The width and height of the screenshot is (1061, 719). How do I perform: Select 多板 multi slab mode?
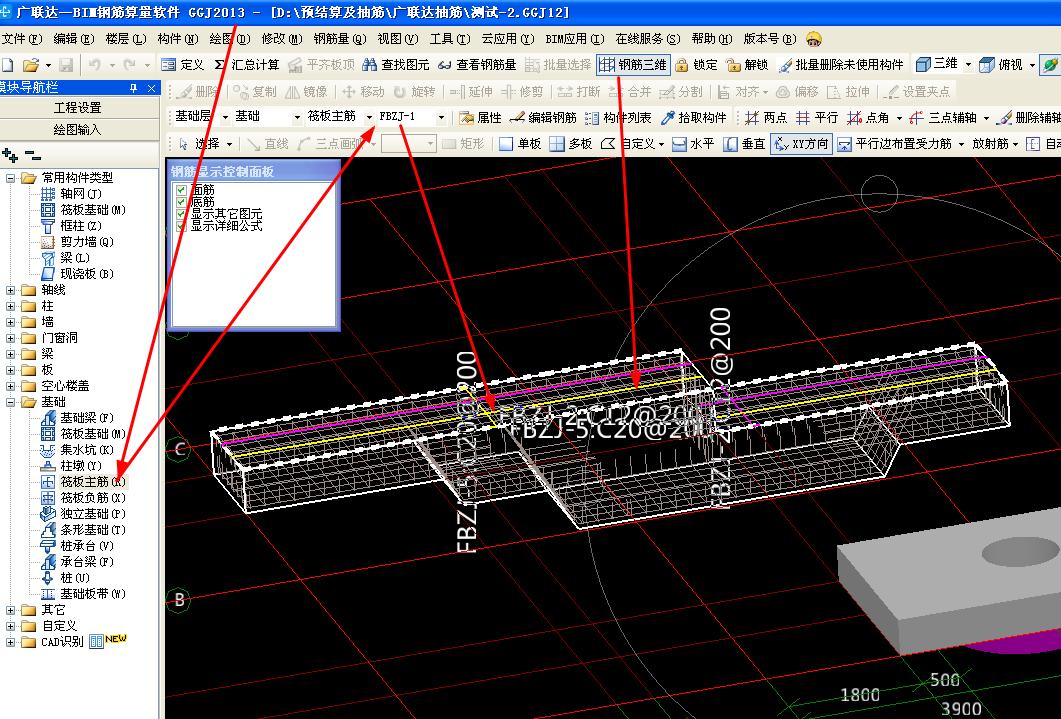tap(571, 143)
